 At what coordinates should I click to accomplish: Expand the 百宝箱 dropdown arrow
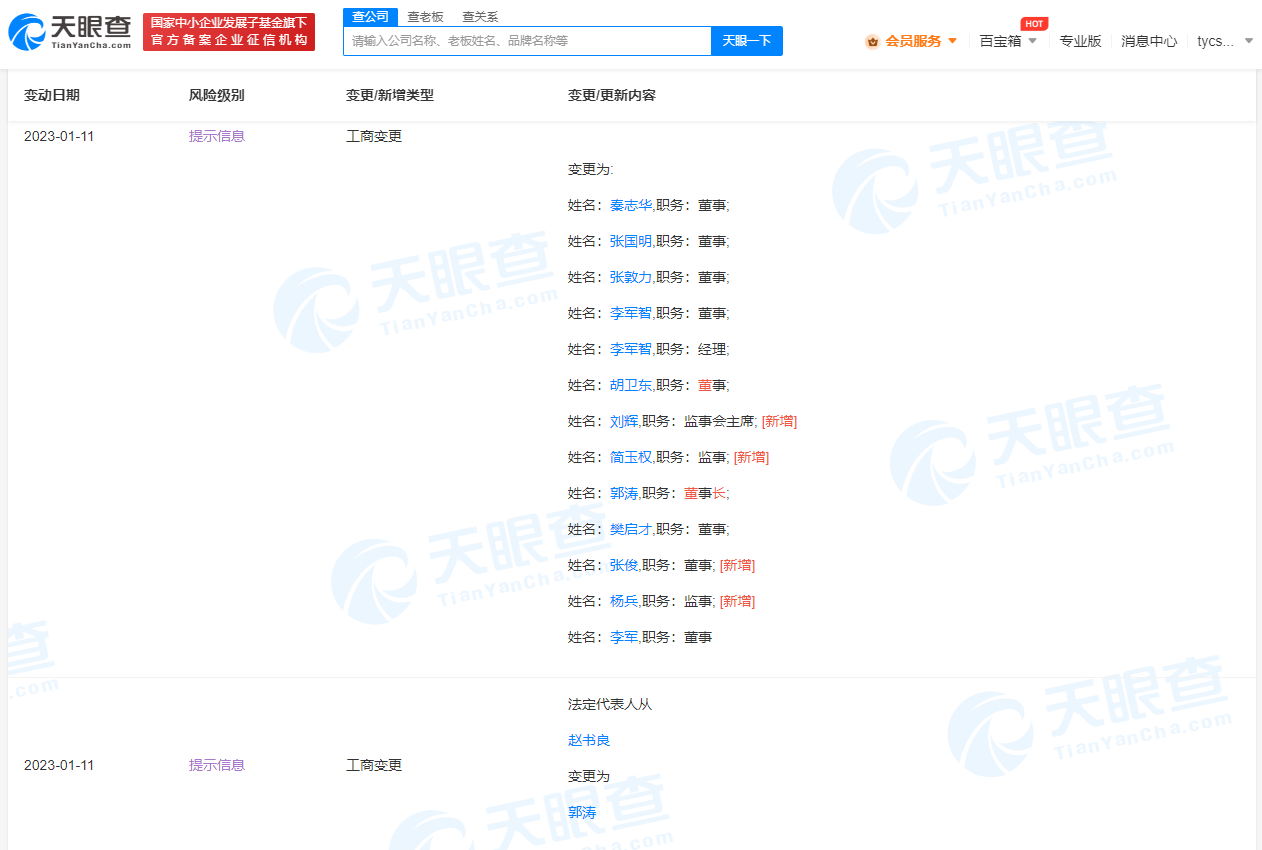[1032, 41]
